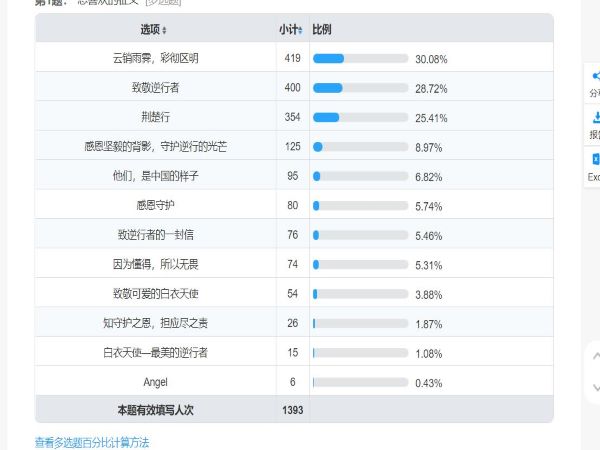This screenshot has width=600, height=450.
Task: Open 查看多选题百分比计算方法 link
Action: pyautogui.click(x=92, y=443)
